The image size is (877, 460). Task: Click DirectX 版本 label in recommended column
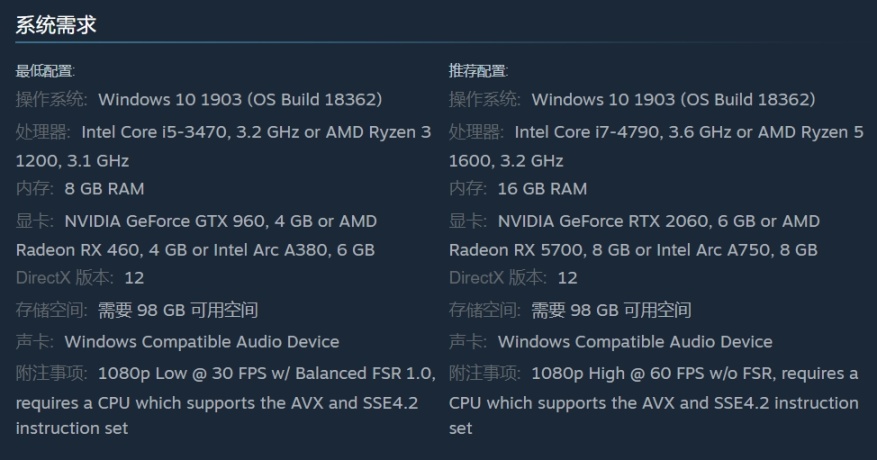coord(498,278)
